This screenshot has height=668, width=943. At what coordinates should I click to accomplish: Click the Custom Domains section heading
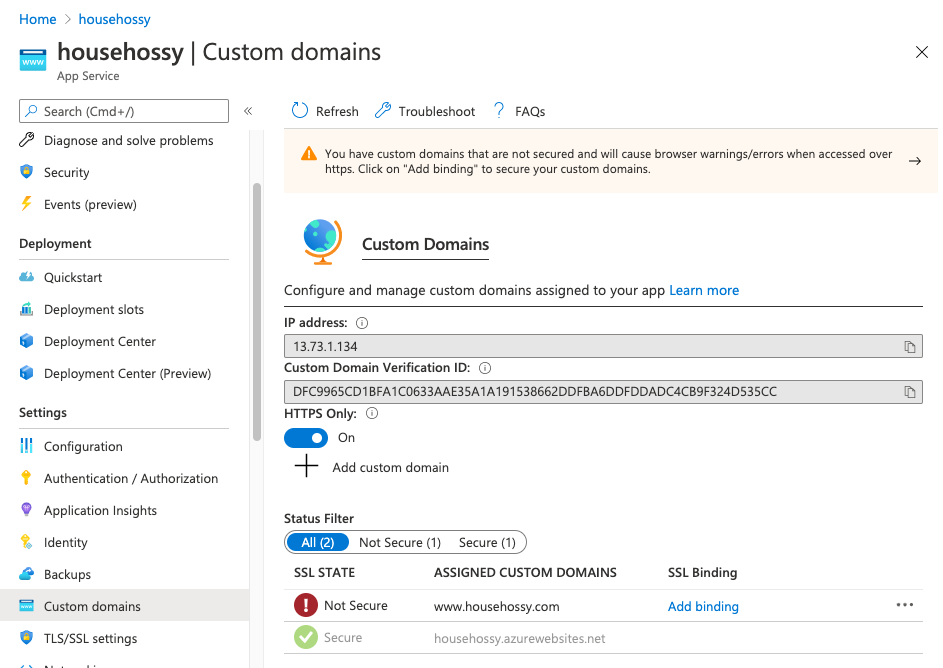tap(425, 244)
